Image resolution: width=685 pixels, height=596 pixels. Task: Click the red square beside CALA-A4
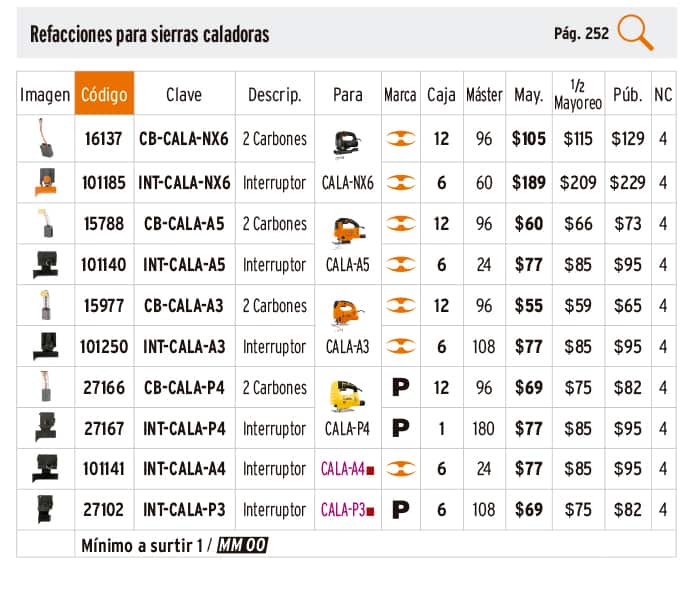point(370,469)
